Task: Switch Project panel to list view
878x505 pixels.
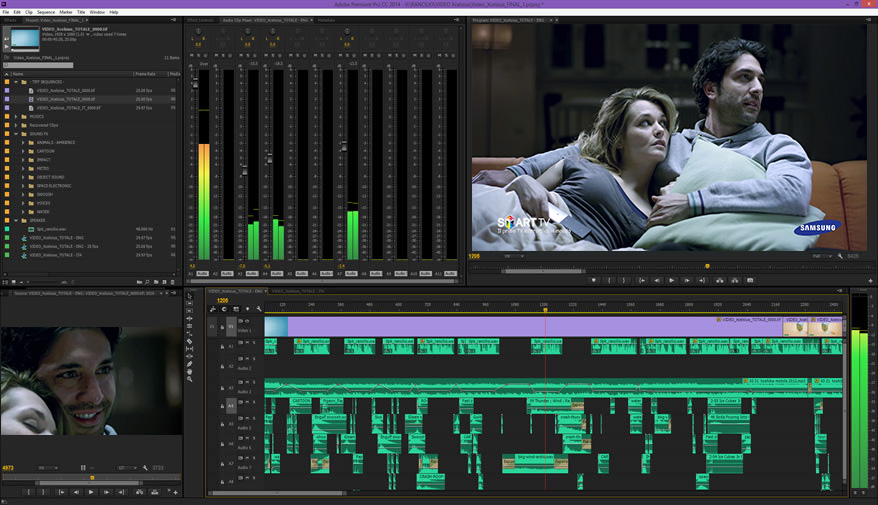Action: click(6, 282)
